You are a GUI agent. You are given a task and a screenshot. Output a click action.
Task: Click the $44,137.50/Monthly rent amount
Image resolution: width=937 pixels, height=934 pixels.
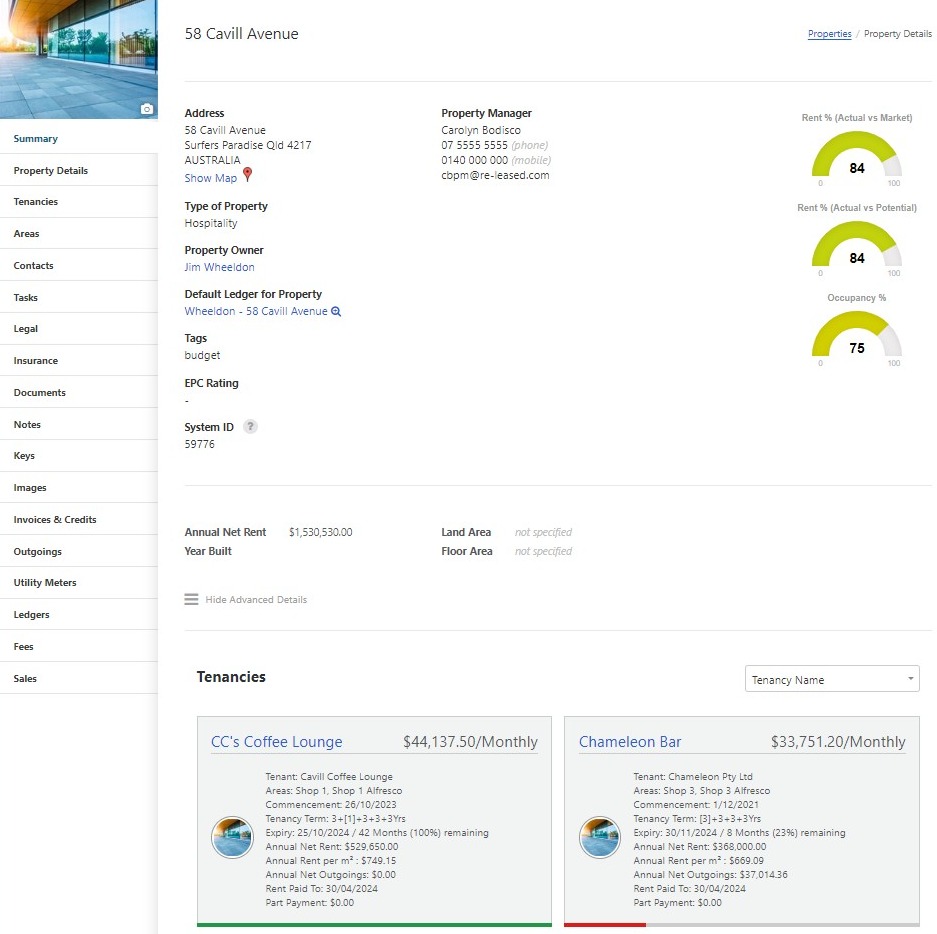coord(470,742)
